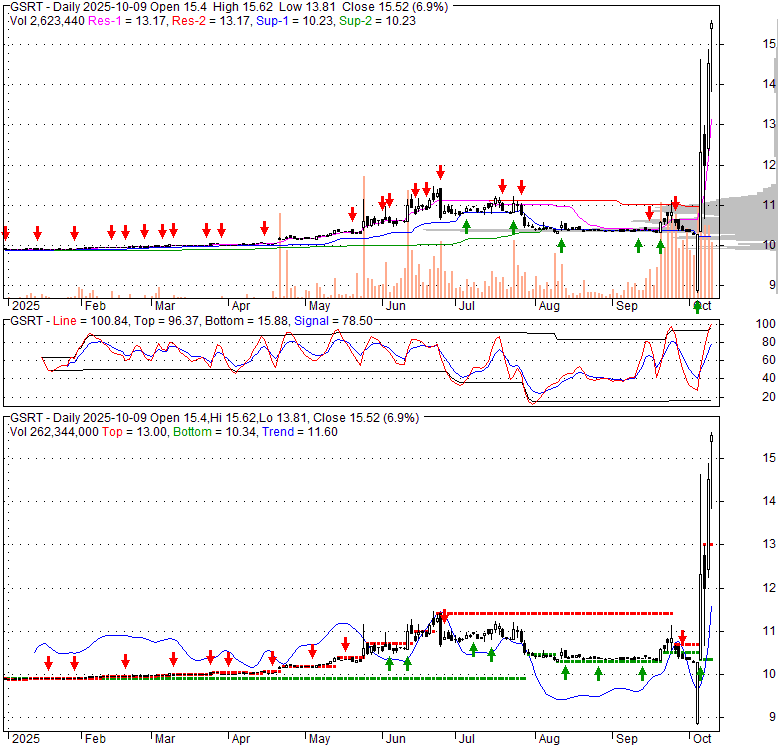Select the Vol 262,344,000 text
Viewport: 780px width, 745px height.
click(x=54, y=432)
